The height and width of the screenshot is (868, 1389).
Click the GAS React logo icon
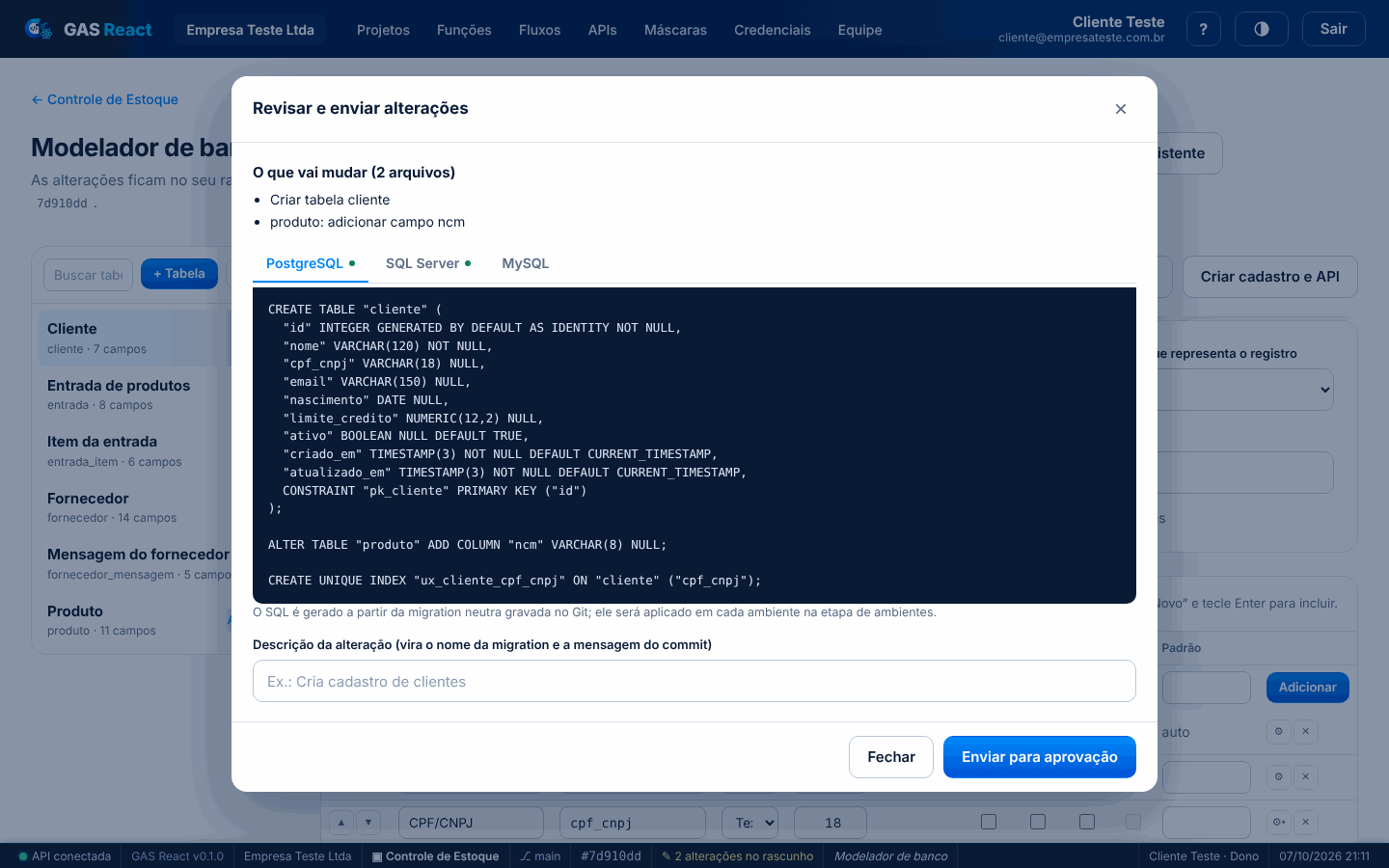pos(39,30)
